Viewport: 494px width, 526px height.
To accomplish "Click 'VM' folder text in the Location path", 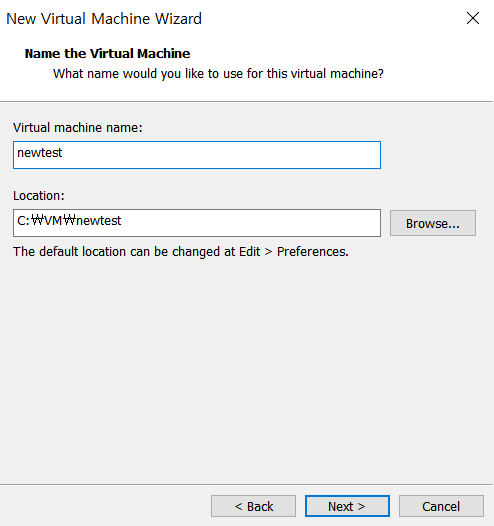I will pyautogui.click(x=53, y=221).
